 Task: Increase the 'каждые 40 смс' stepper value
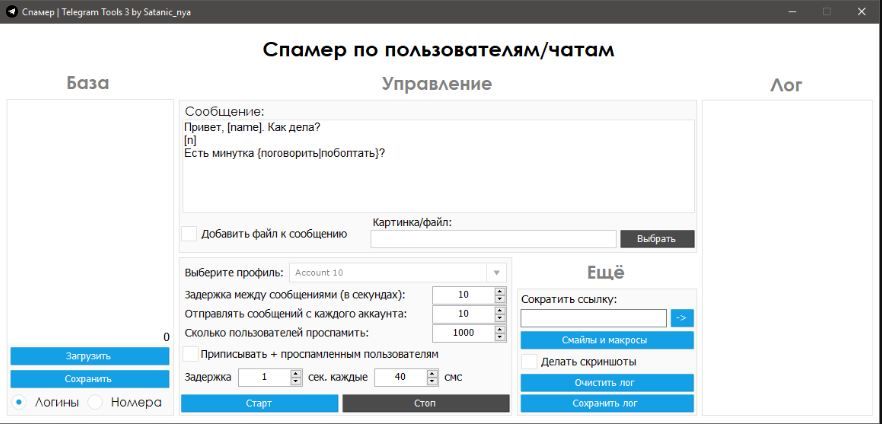[x=433, y=373]
